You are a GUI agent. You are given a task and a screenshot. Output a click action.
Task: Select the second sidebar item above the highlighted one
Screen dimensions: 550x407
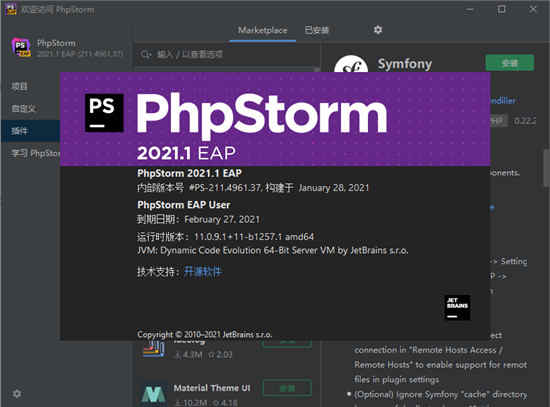[x=24, y=109]
